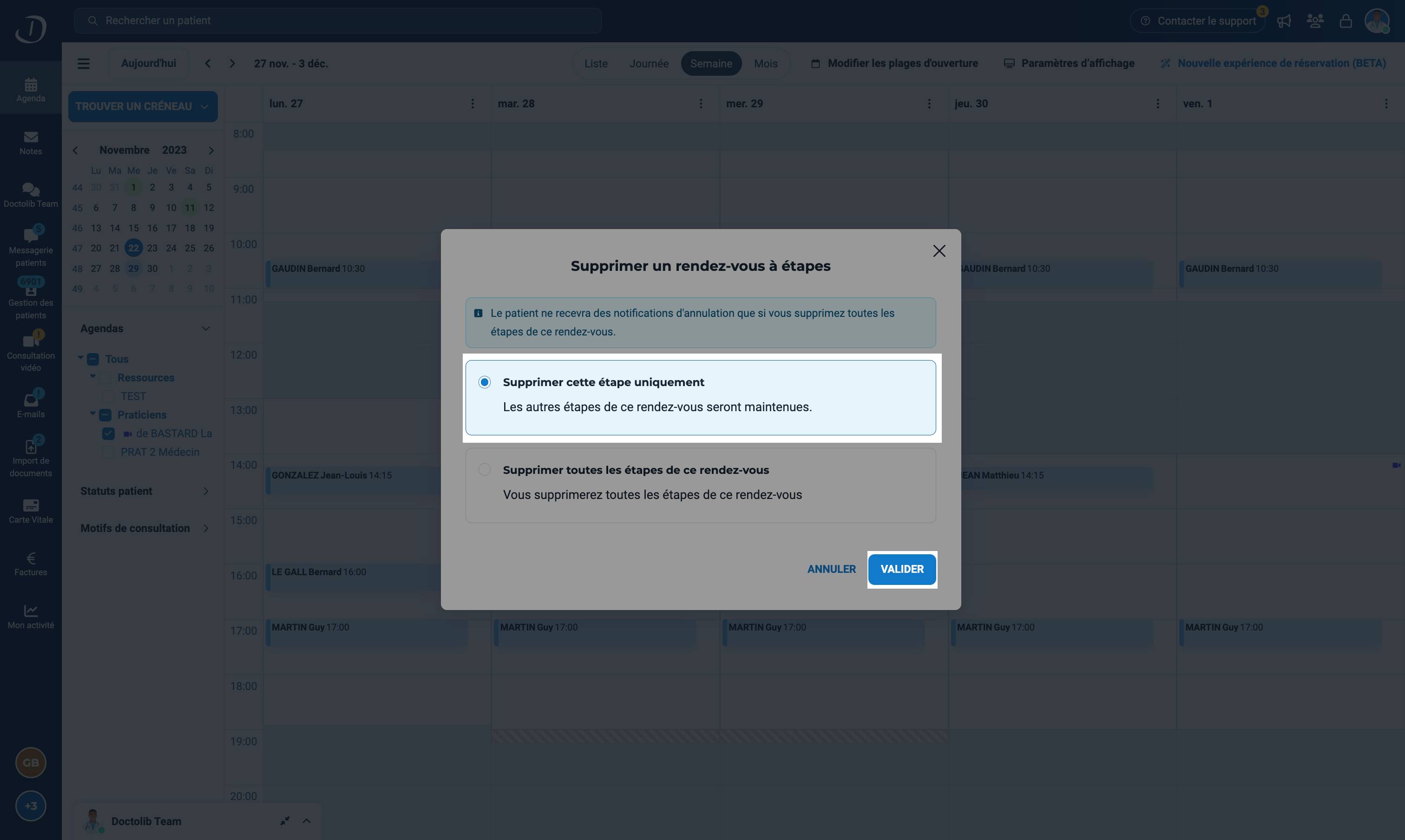Open the announcements megaphone icon
This screenshot has height=840, width=1405.
(x=1284, y=21)
